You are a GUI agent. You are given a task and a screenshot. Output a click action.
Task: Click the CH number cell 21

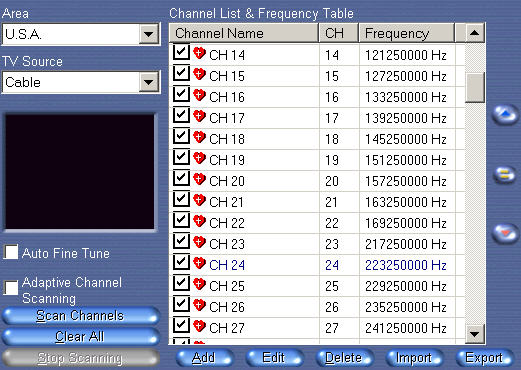coord(332,202)
